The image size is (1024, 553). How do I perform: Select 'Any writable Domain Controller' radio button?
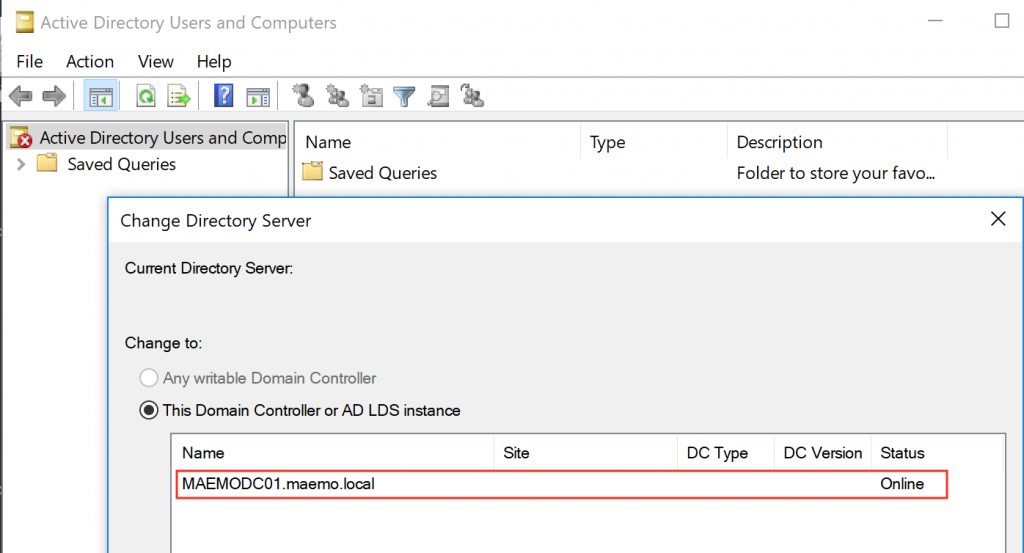point(149,378)
